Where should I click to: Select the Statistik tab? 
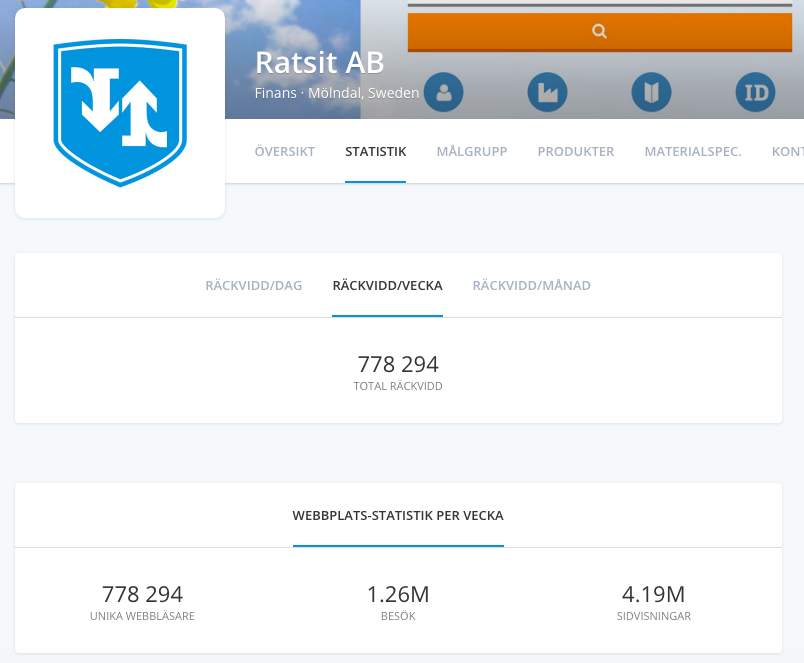click(375, 152)
